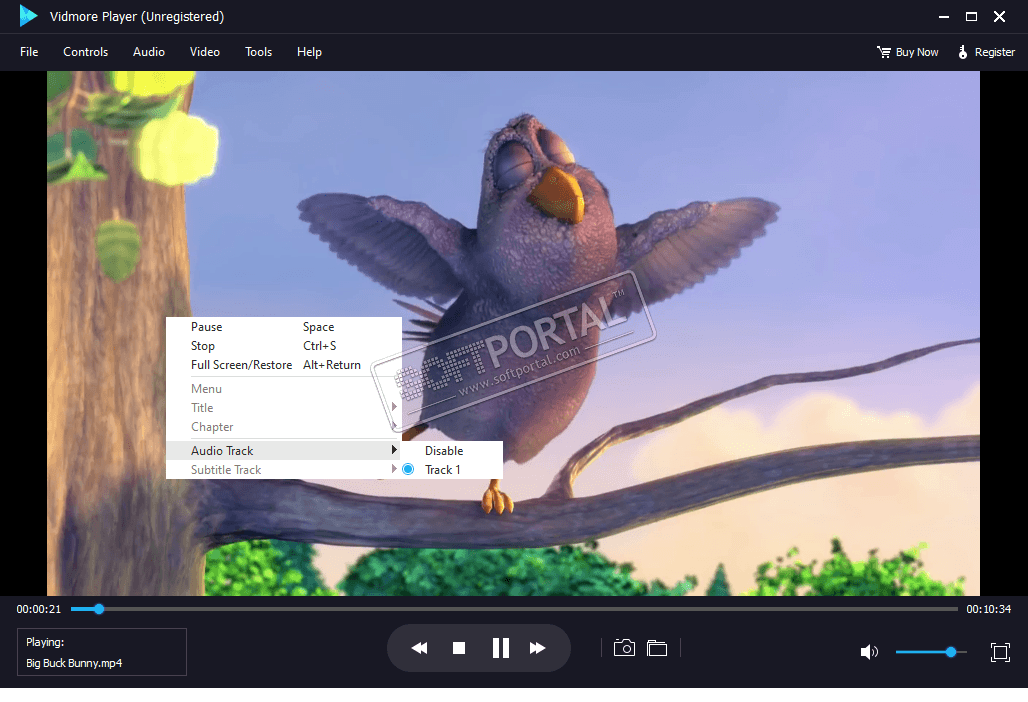Click the Register key icon

point(962,52)
